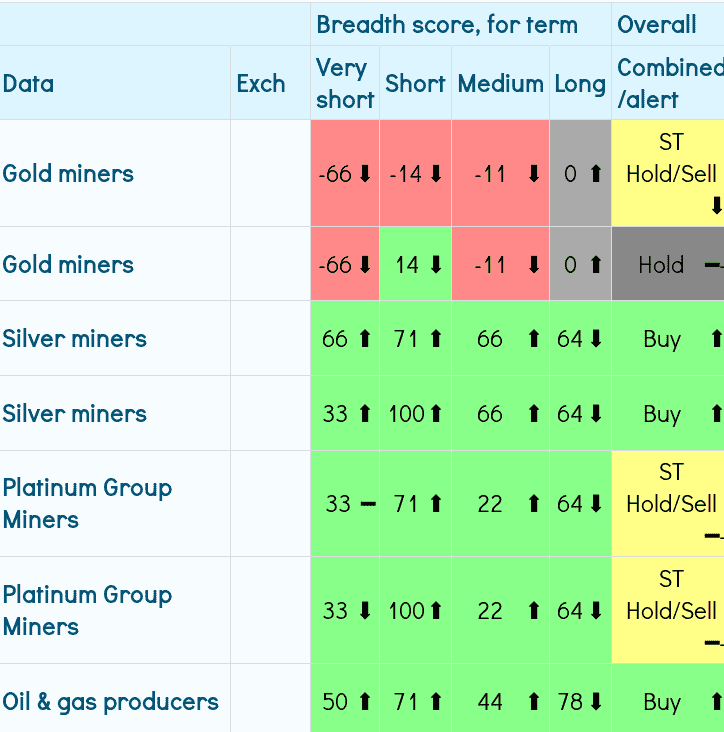
Task: Click the Data column header
Action: click(x=28, y=83)
